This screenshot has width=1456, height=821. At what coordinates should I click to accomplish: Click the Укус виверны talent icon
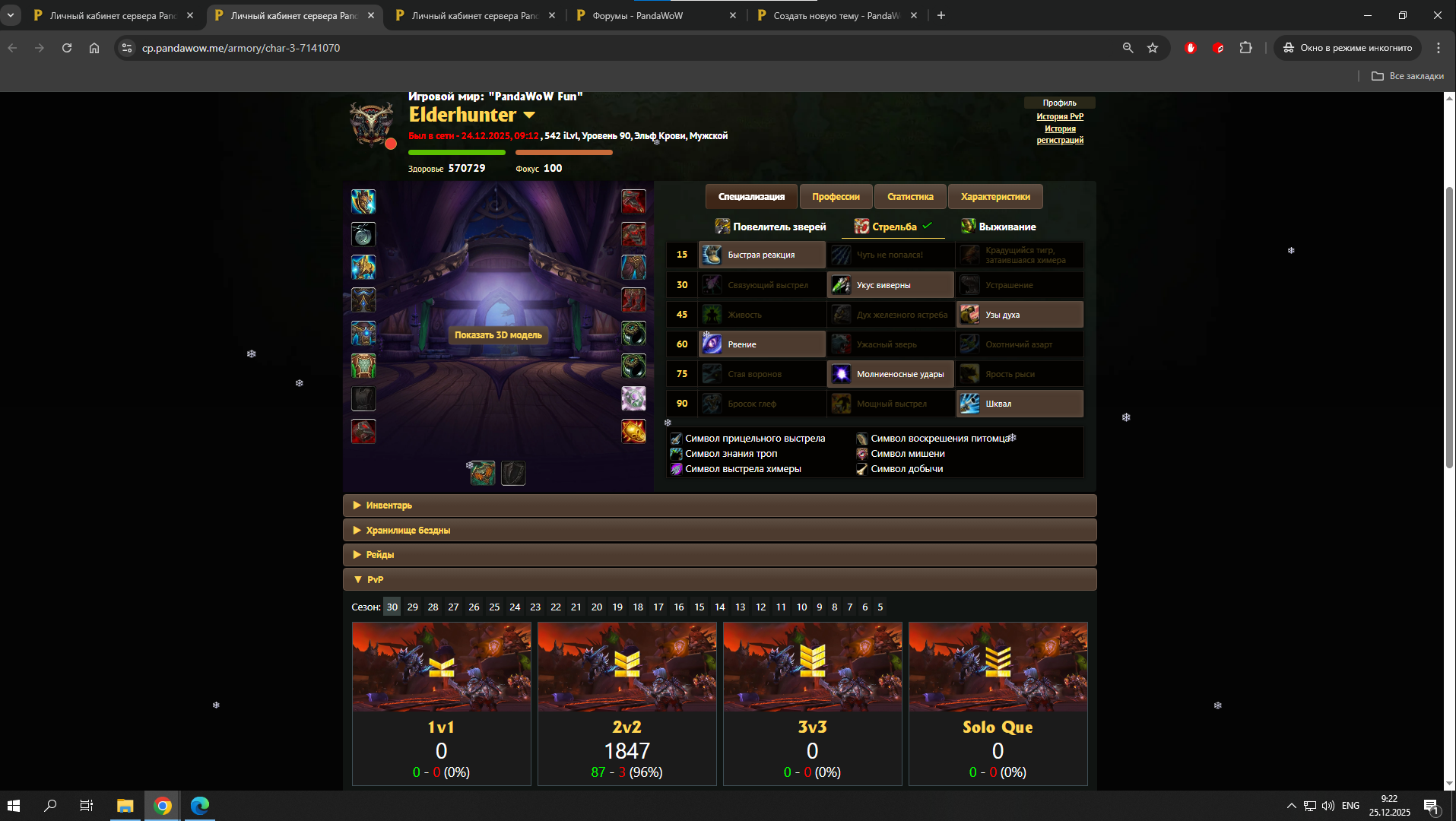(841, 285)
